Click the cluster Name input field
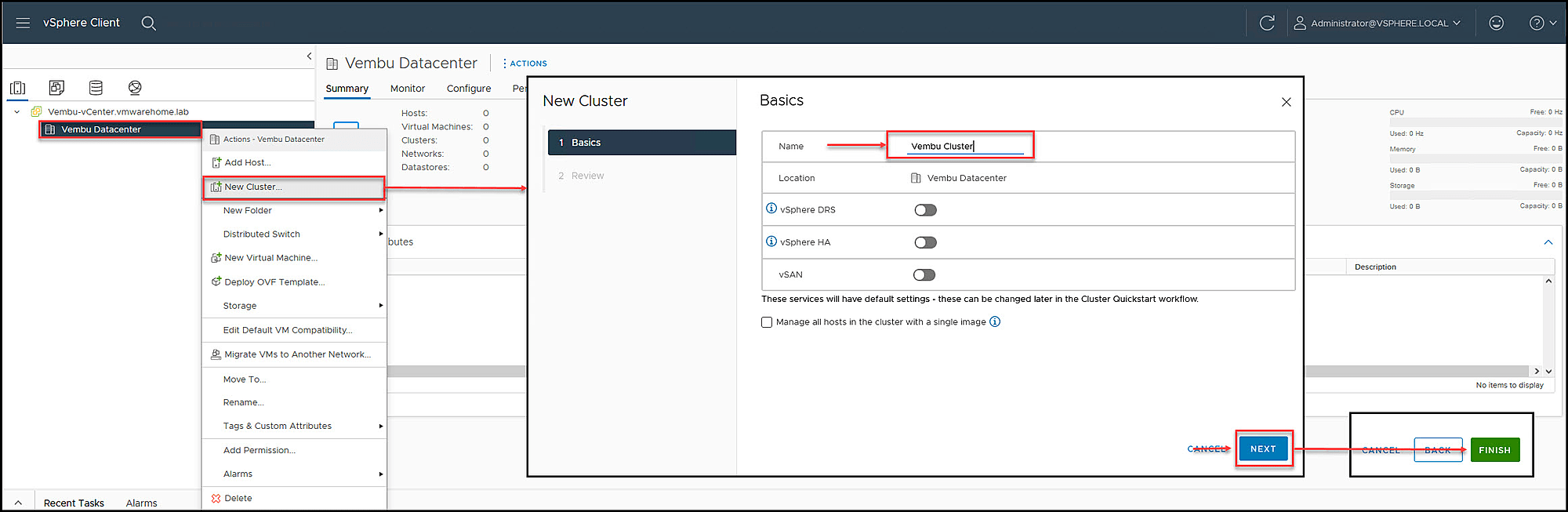Image resolution: width=1568 pixels, height=512 pixels. click(965, 146)
